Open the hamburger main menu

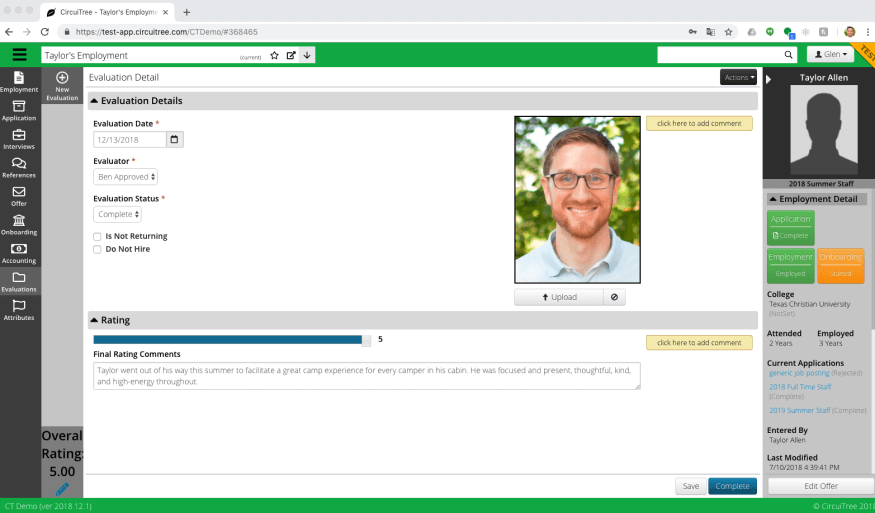[x=19, y=55]
